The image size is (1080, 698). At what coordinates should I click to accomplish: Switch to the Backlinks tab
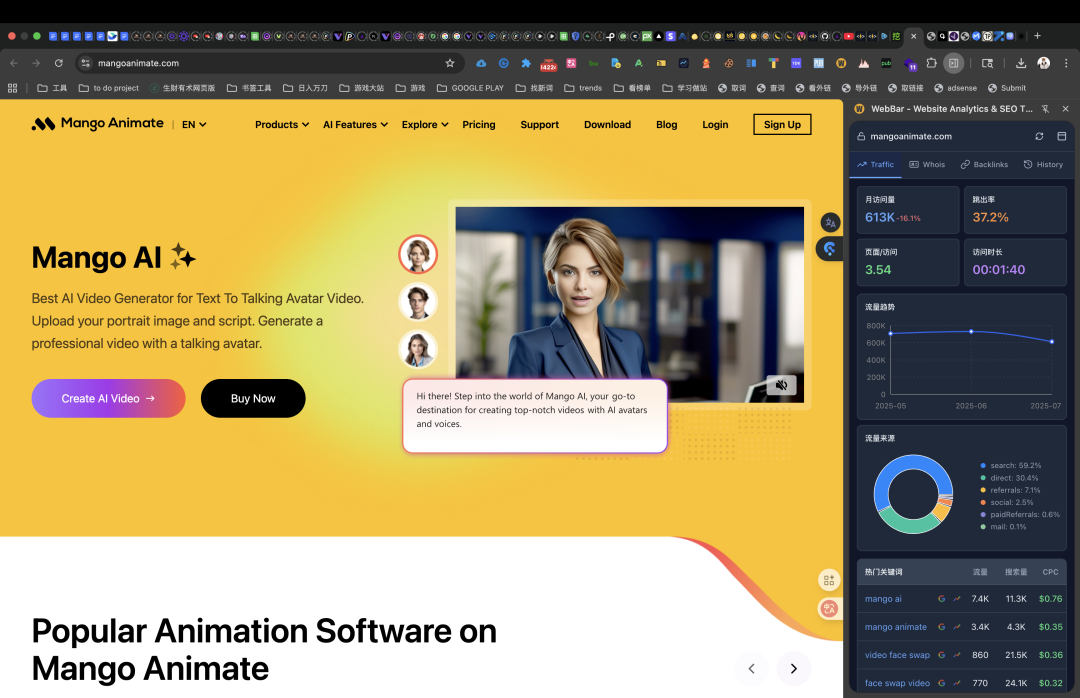(x=984, y=165)
